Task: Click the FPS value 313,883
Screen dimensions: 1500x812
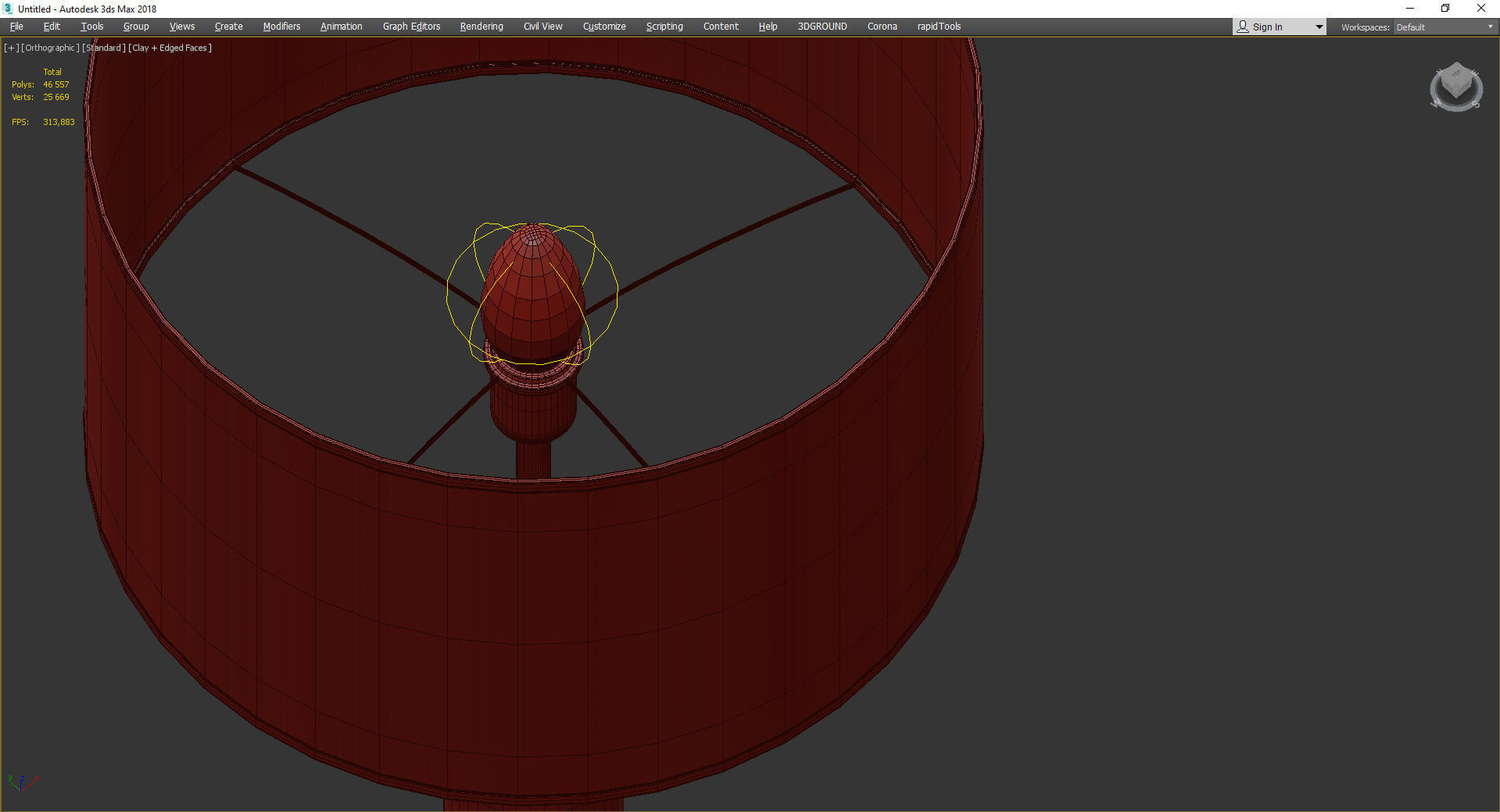Action: (x=59, y=122)
